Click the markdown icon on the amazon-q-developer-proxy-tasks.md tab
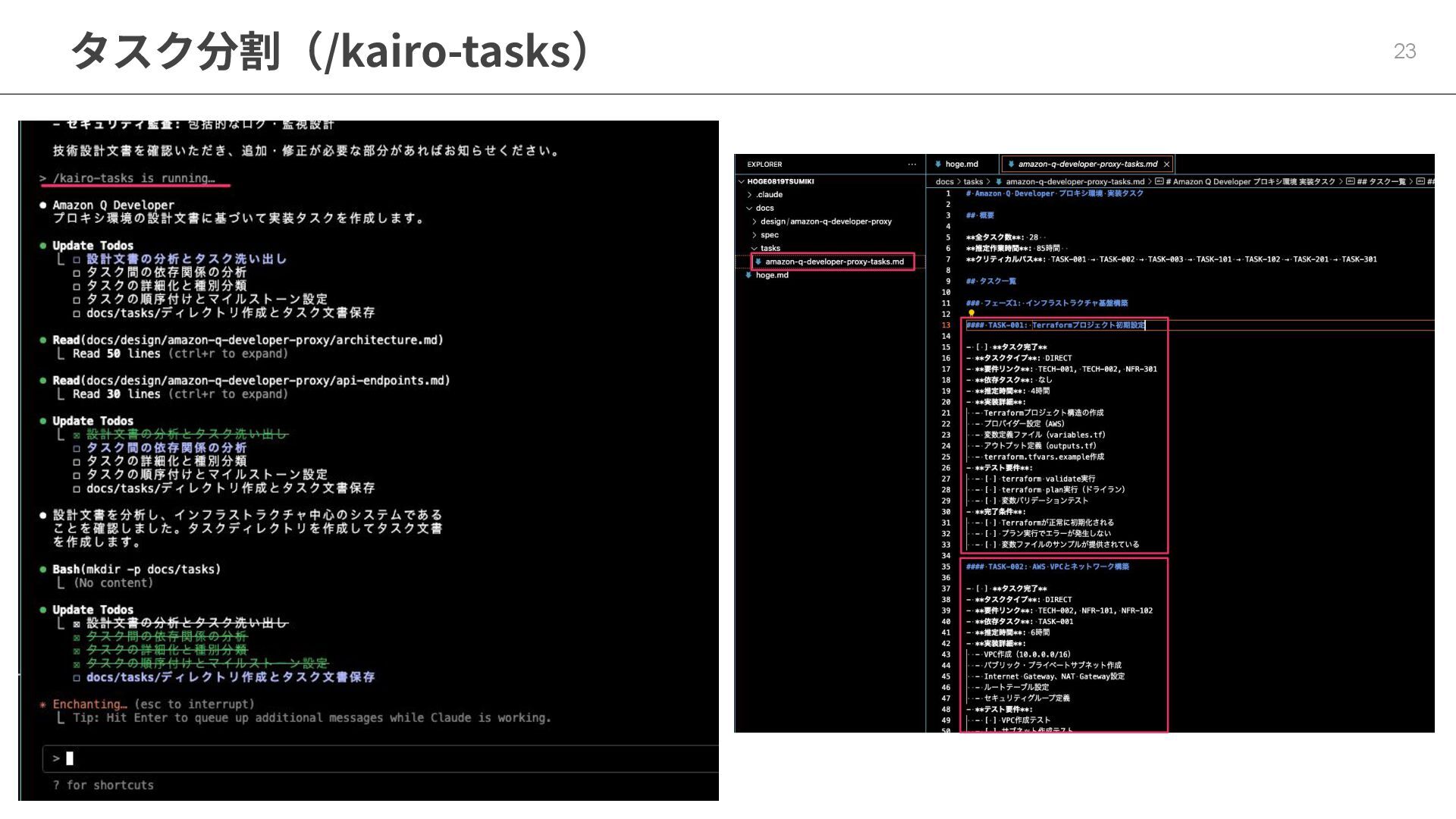 pos(1011,164)
